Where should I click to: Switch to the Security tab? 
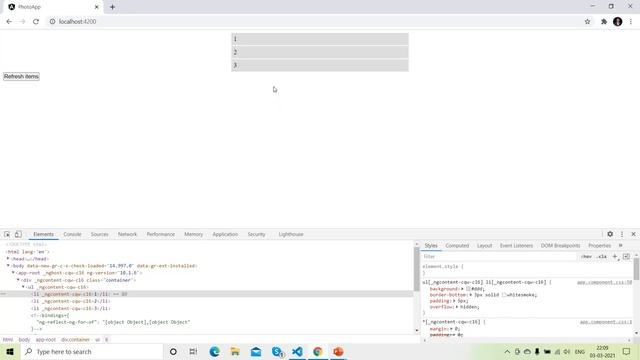[256, 234]
